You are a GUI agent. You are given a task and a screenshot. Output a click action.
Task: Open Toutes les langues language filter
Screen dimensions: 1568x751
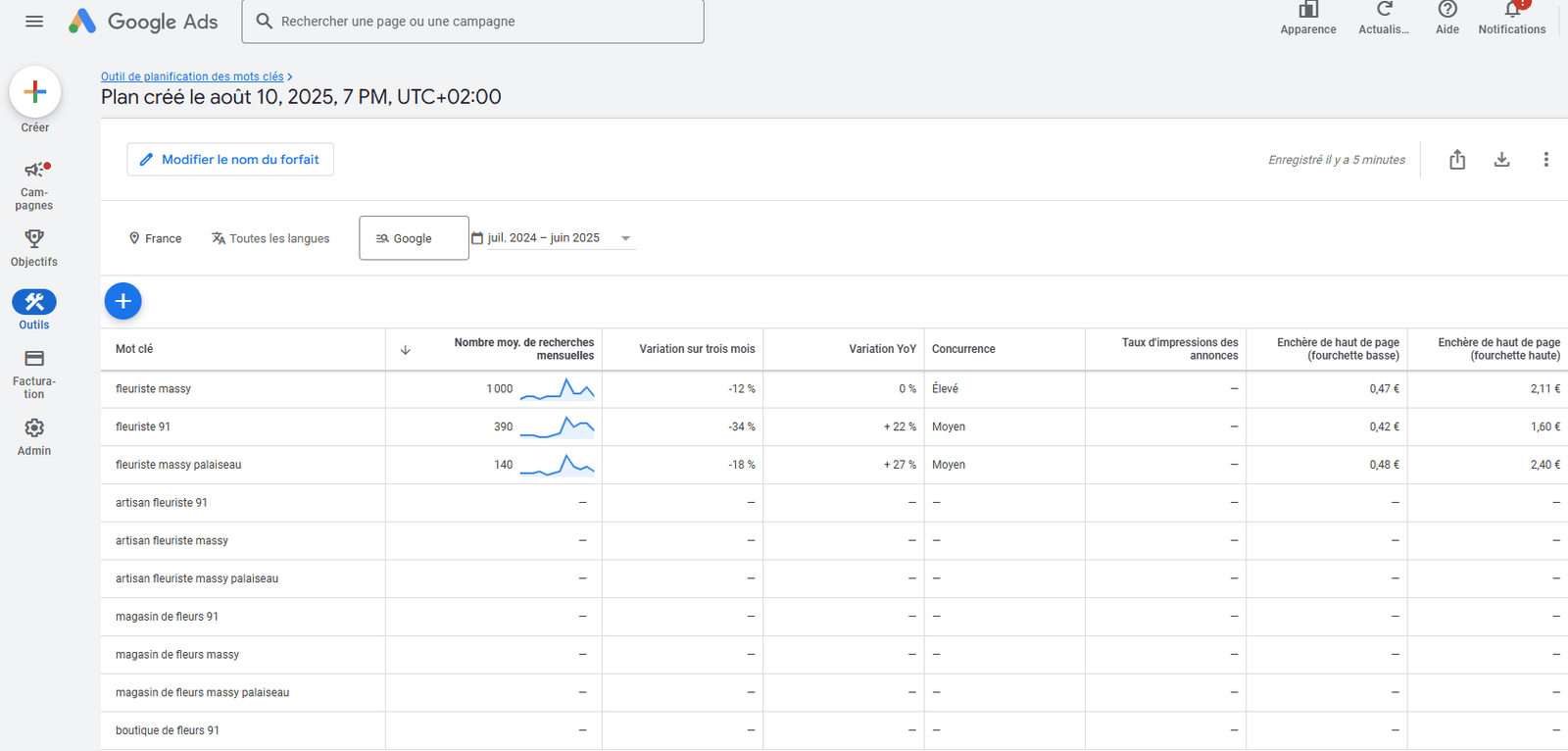270,238
